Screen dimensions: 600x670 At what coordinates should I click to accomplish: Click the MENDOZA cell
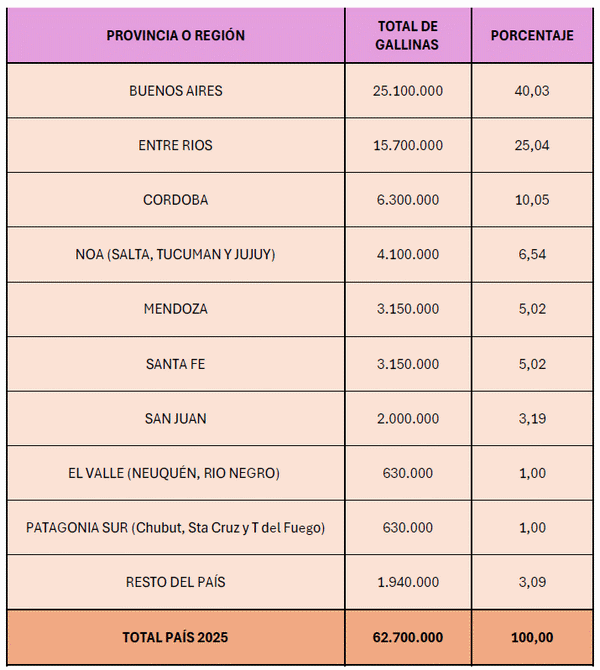click(176, 309)
